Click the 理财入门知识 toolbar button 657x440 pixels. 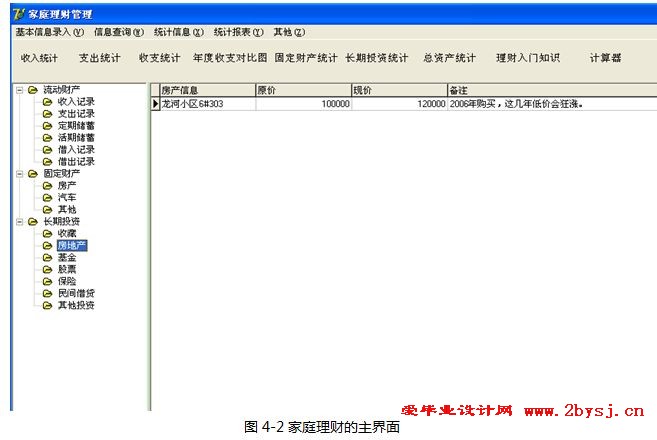click(528, 58)
